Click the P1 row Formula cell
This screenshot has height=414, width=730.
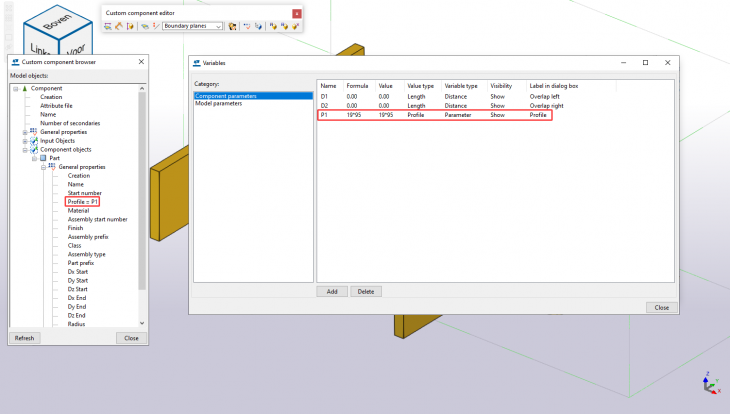coord(356,115)
